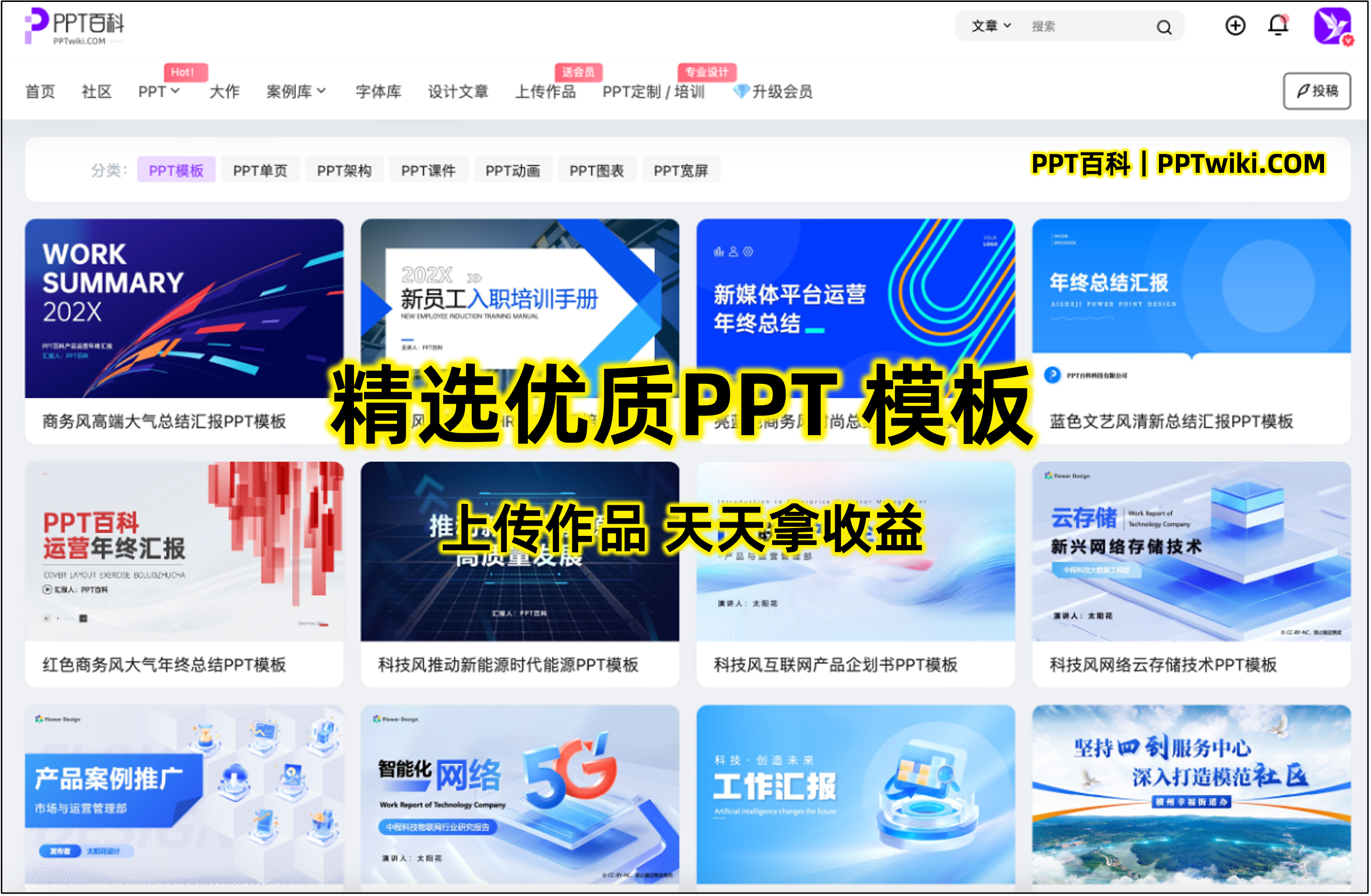The height and width of the screenshot is (896, 1371).
Task: Open the 工作汇报 科技创造未来 thumbnail
Action: coord(855,795)
